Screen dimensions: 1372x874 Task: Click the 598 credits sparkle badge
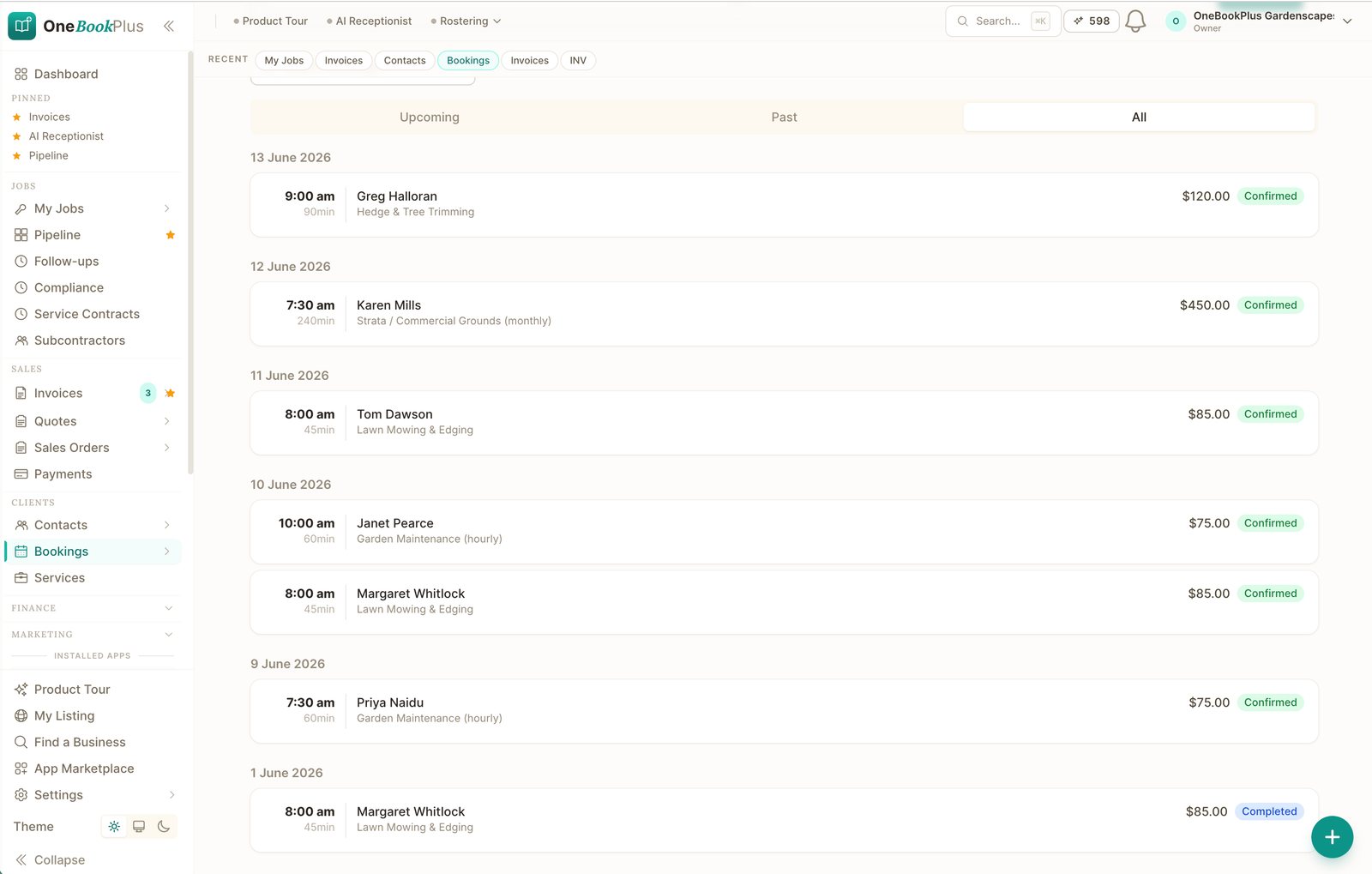click(1092, 21)
